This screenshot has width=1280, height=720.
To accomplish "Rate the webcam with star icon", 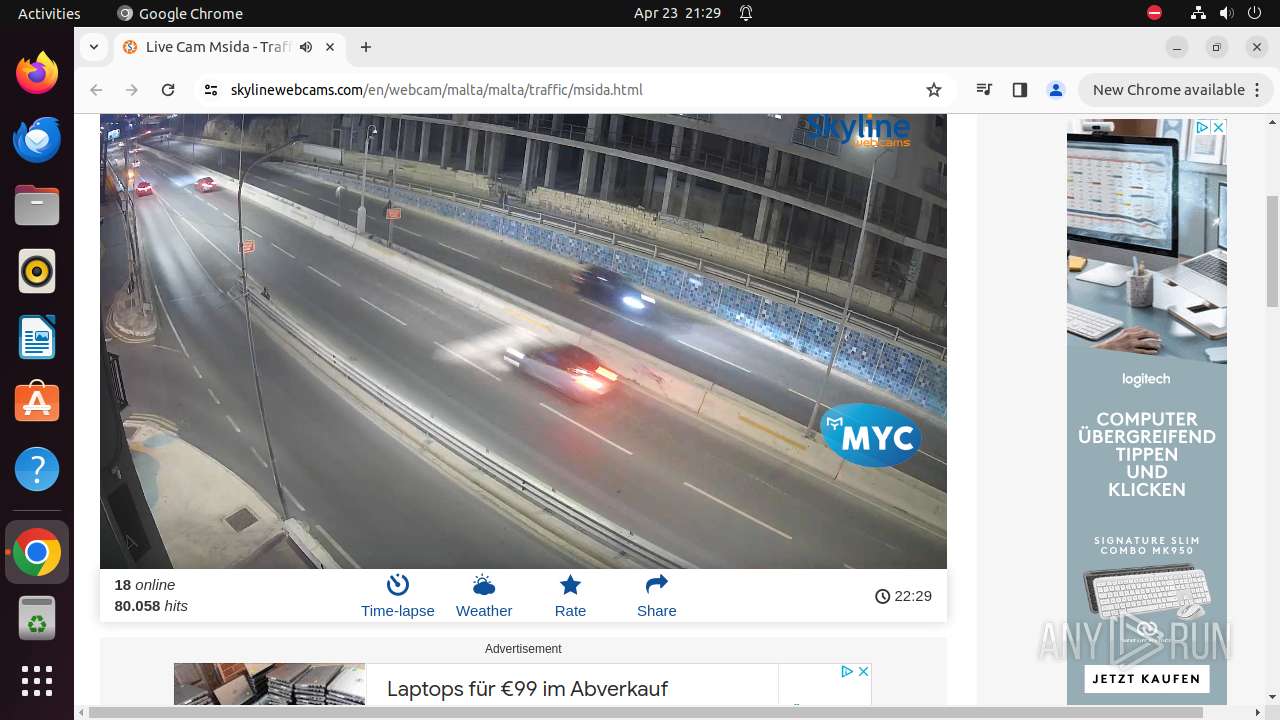I will (x=570, y=596).
